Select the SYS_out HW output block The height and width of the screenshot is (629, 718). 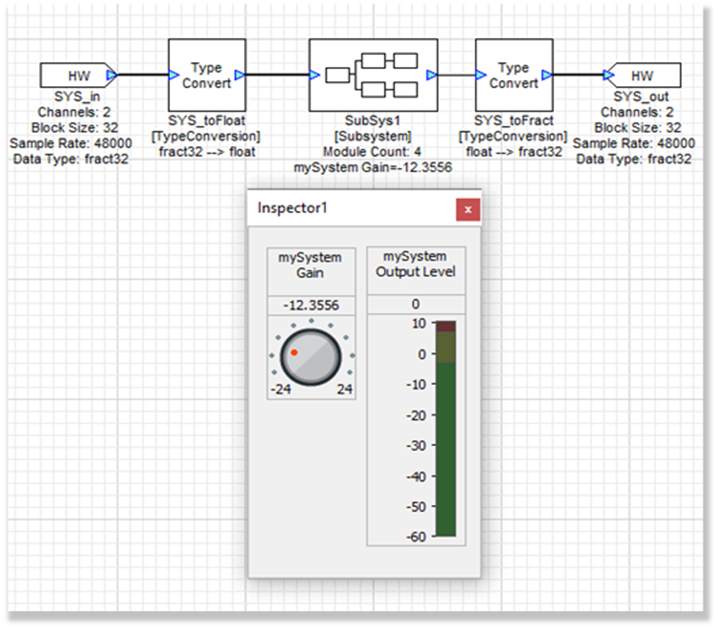coord(642,75)
